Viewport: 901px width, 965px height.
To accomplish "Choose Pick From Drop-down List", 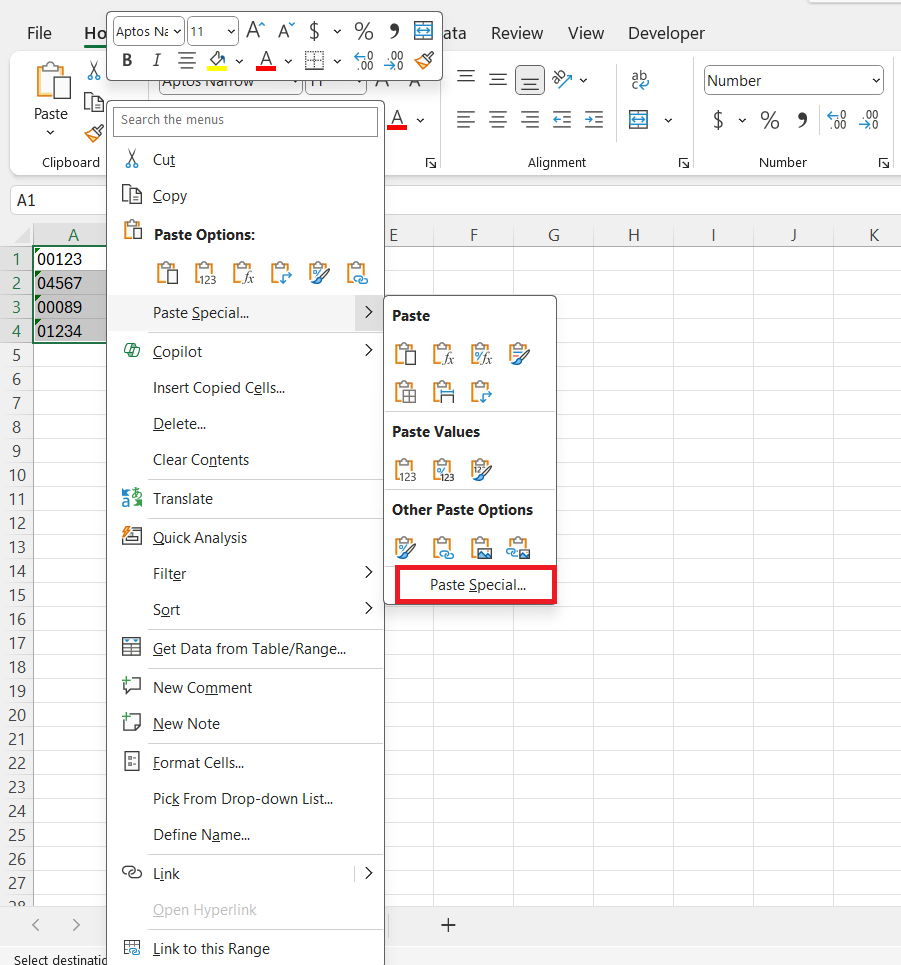I will click(245, 799).
